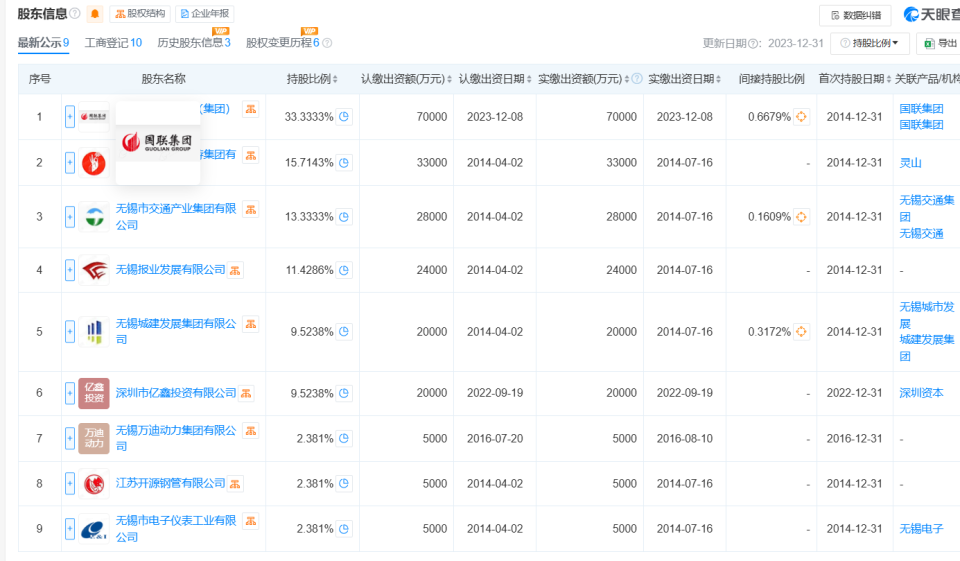The width and height of the screenshot is (960, 561).
Task: Click equity chart icon for 无锡万迪动力集团
Action: (250, 431)
